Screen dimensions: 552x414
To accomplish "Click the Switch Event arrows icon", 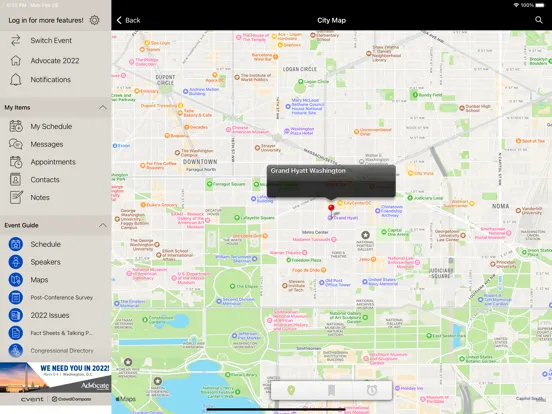I will (x=15, y=40).
